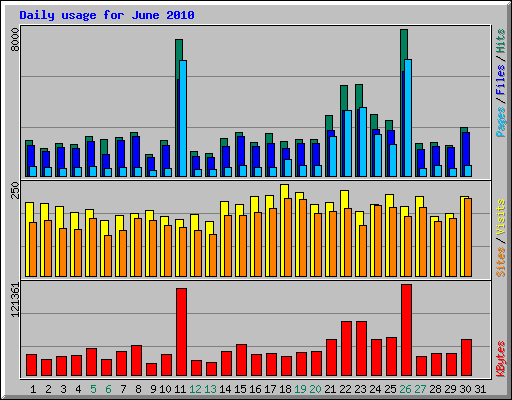The width and height of the screenshot is (512, 400).
Task: Click the blue Files legend label
Action: pyautogui.click(x=501, y=79)
